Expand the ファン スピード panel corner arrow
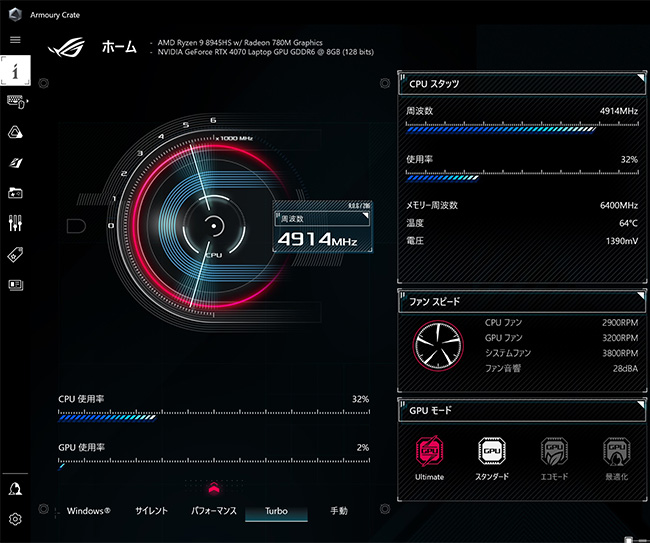This screenshot has width=650, height=543. (x=641, y=295)
